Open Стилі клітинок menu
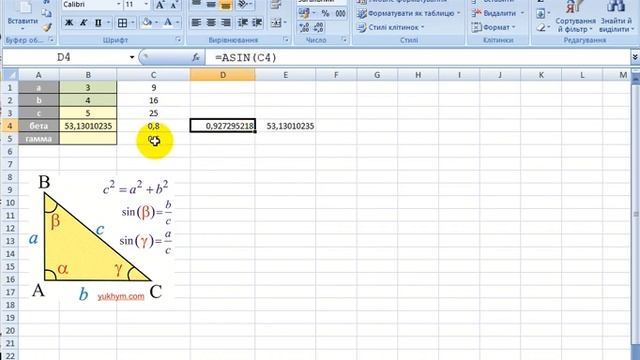 (391, 27)
